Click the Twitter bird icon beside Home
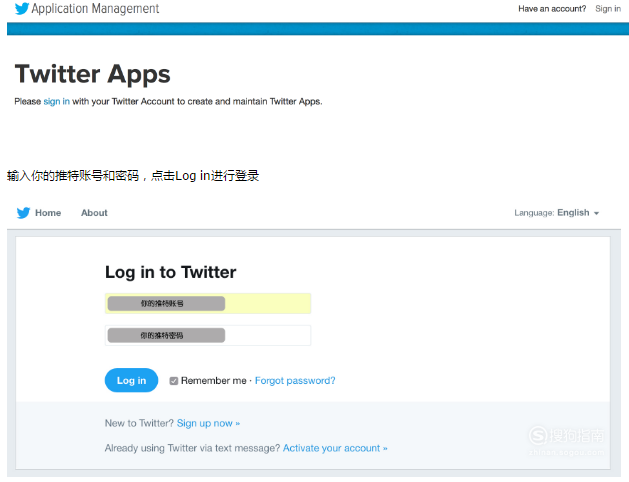629x482 pixels. coord(23,213)
